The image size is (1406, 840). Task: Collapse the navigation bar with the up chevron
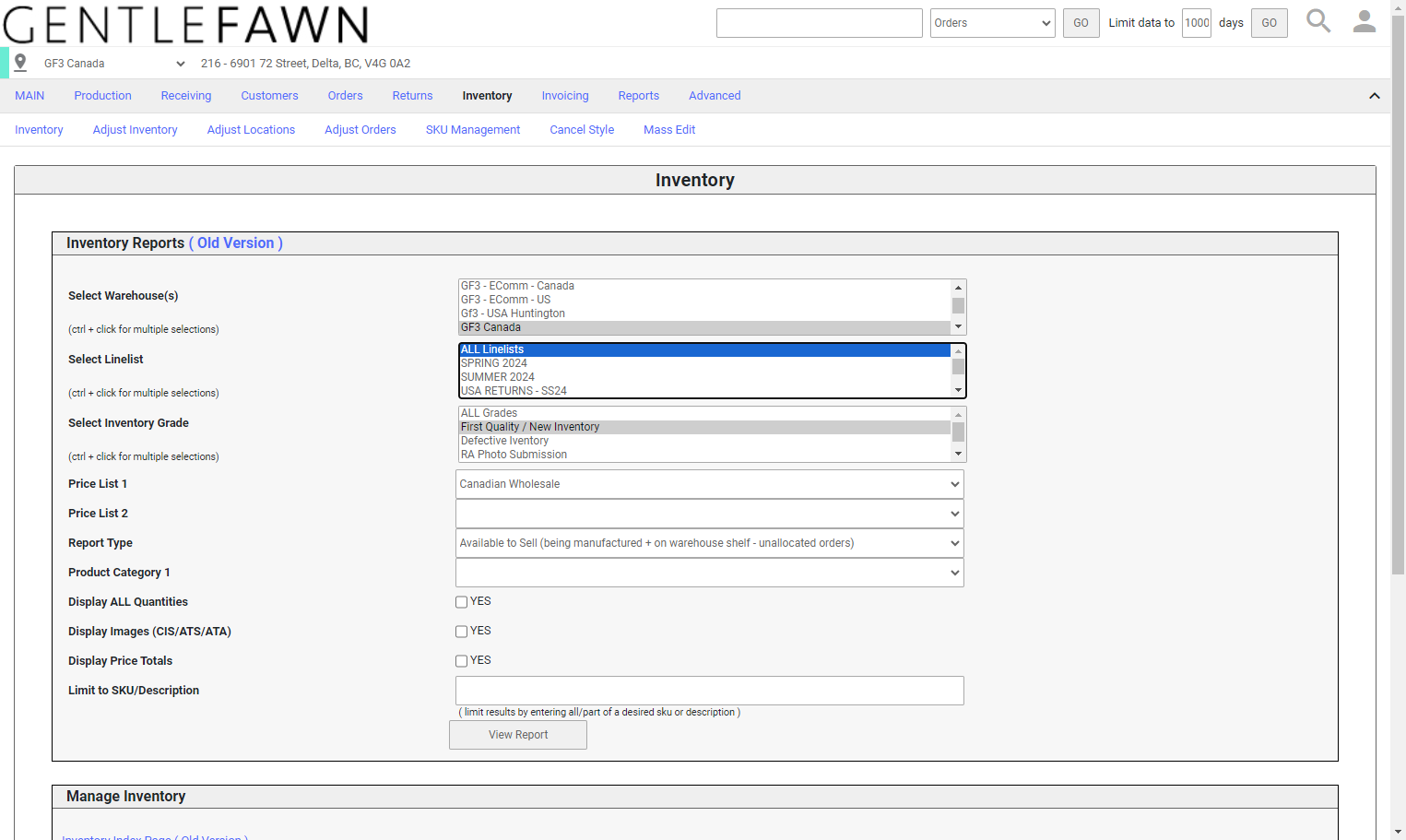pos(1375,96)
